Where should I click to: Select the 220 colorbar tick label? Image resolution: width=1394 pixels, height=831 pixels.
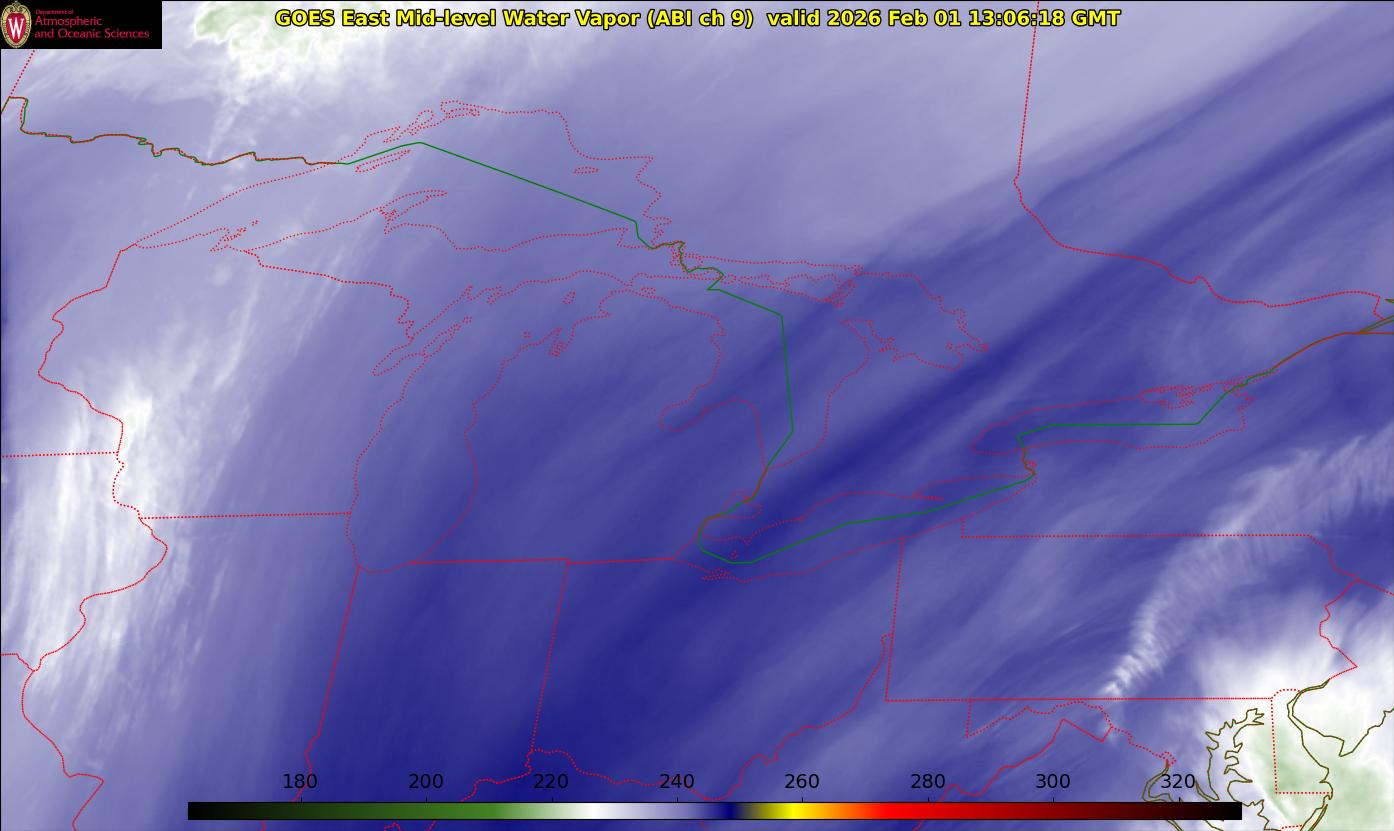pos(551,782)
